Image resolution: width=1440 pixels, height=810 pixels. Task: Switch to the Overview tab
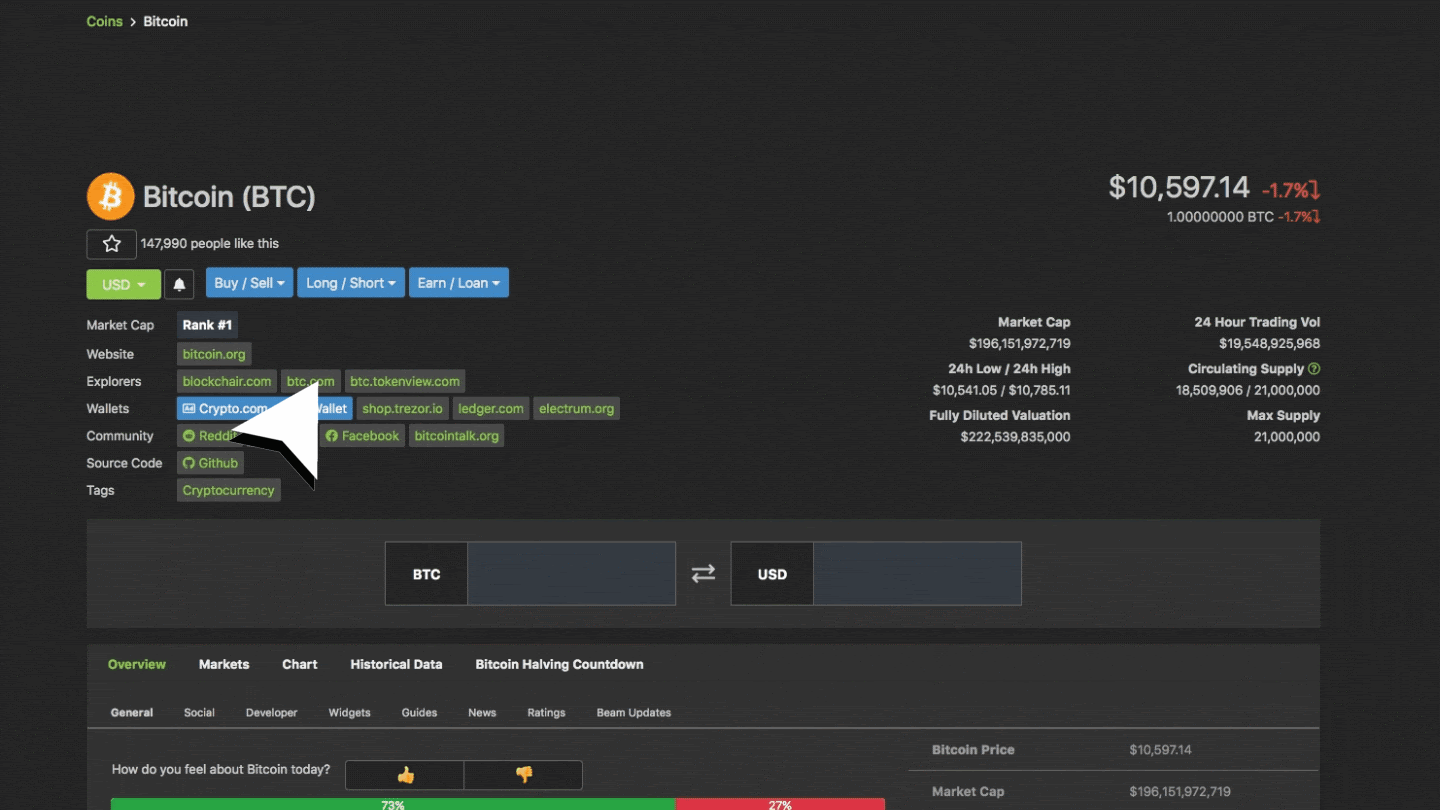[x=137, y=664]
